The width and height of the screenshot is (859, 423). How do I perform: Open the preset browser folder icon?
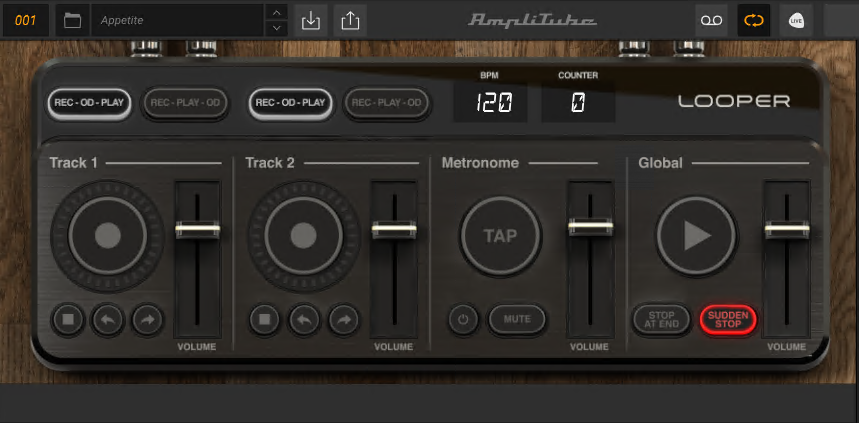(71, 19)
